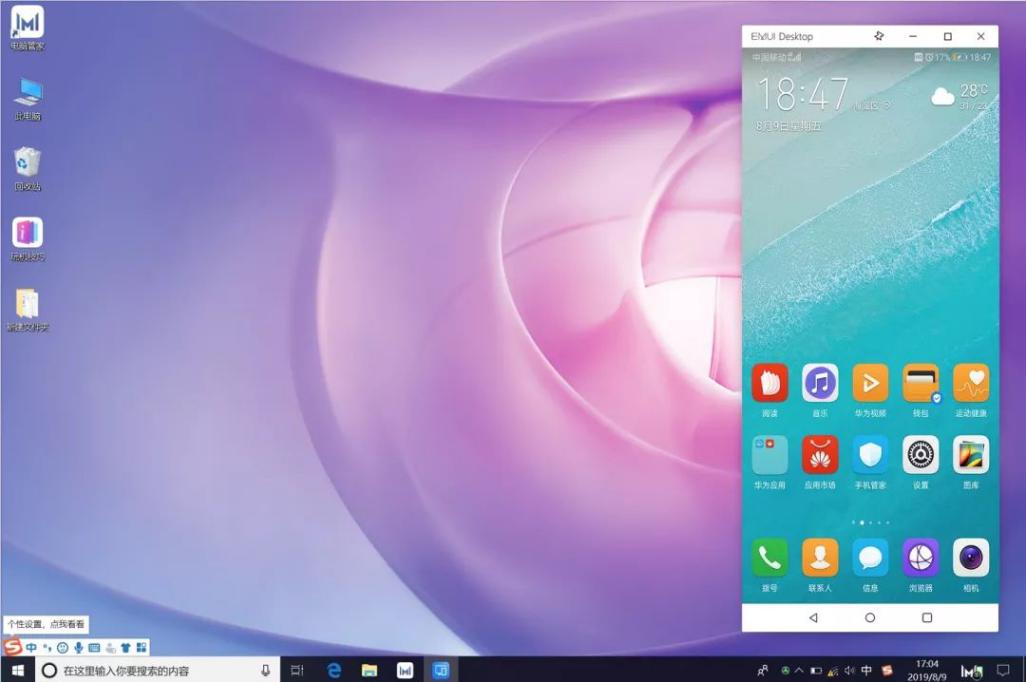This screenshot has height=682, width=1026.
Task: Toggle the keep-on-top pin in EMUI Desktop titlebar
Action: point(878,36)
